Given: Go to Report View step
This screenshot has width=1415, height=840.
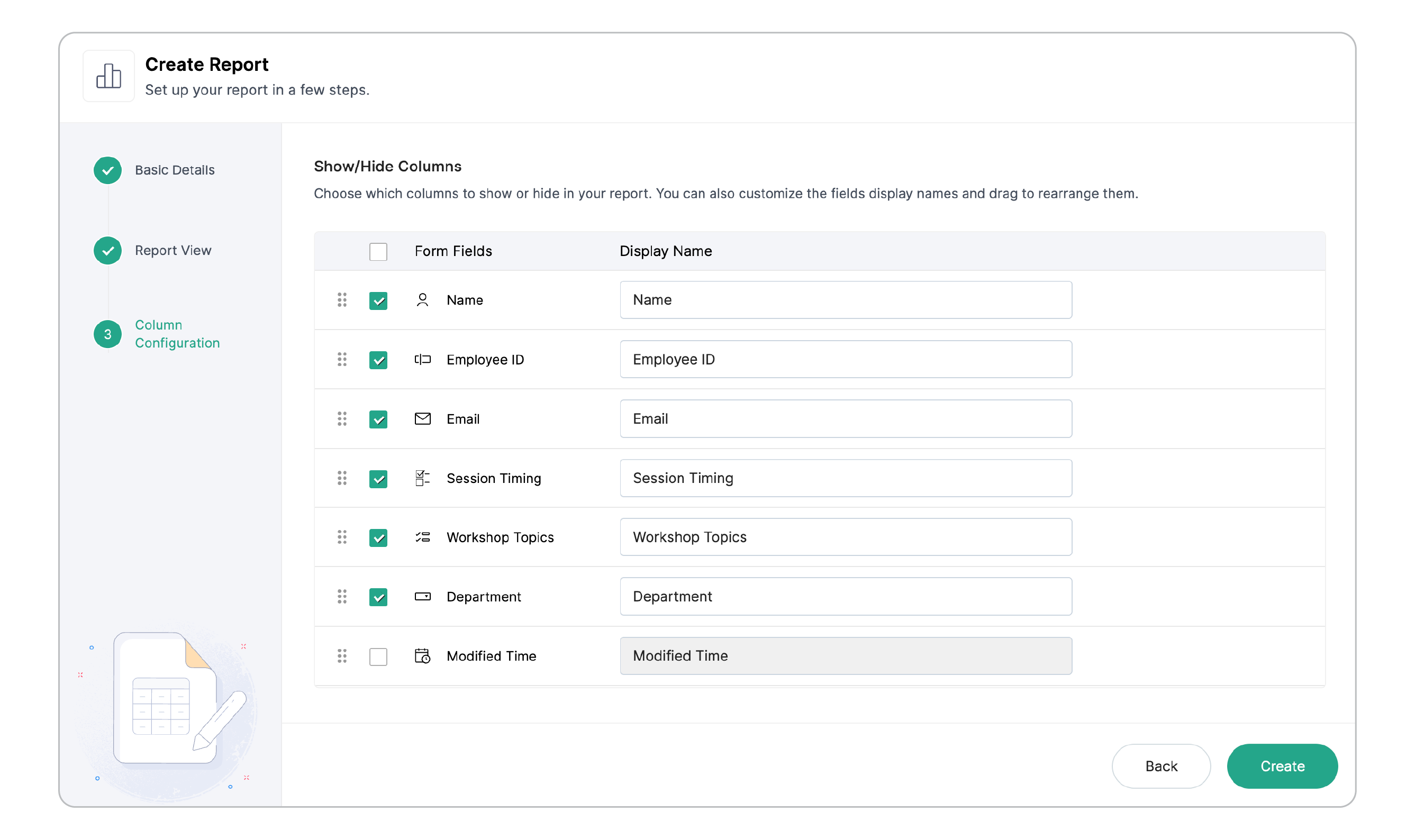Looking at the screenshot, I should [173, 251].
